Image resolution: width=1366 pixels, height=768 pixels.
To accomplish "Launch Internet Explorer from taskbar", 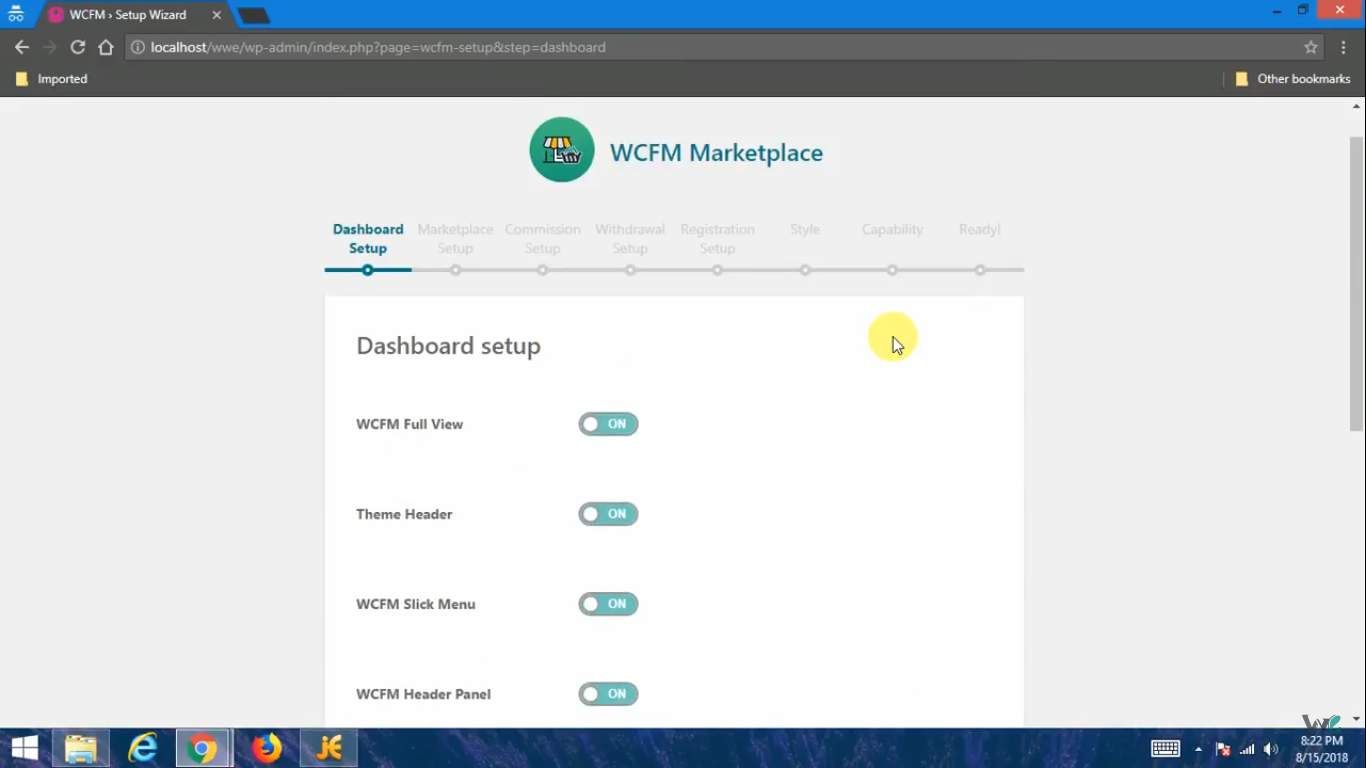I will click(x=143, y=748).
